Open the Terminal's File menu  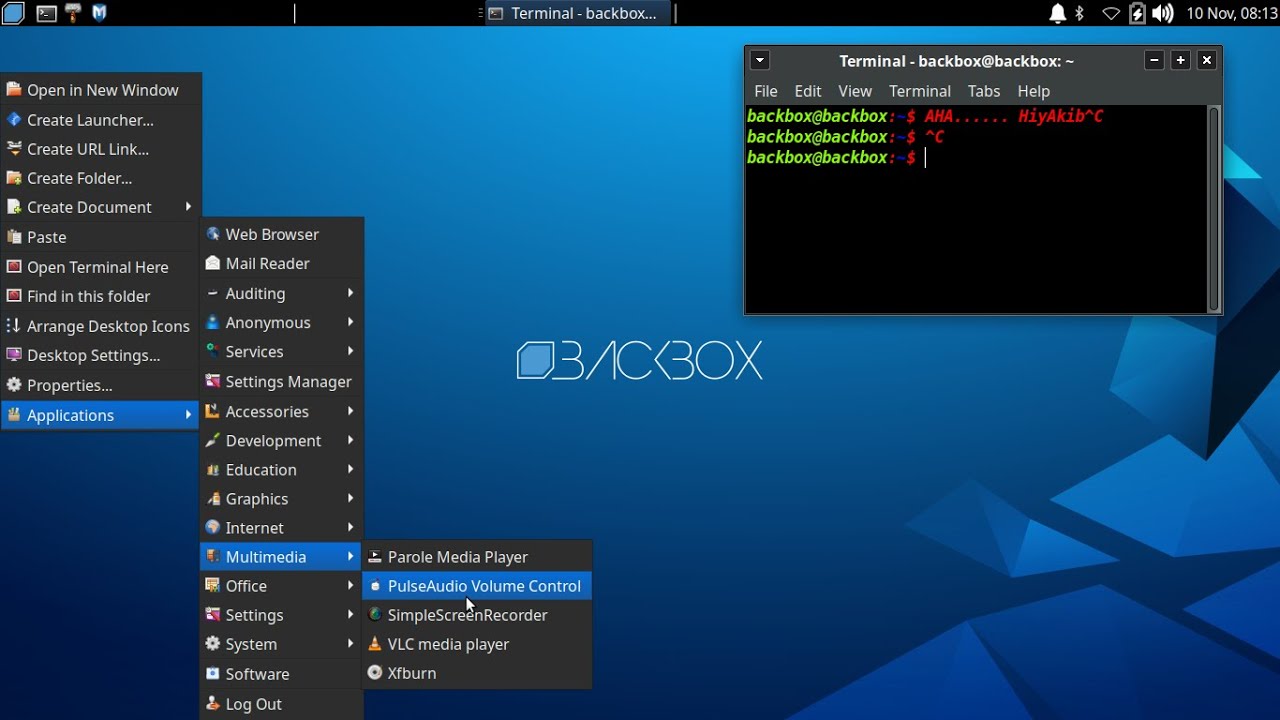(x=766, y=91)
